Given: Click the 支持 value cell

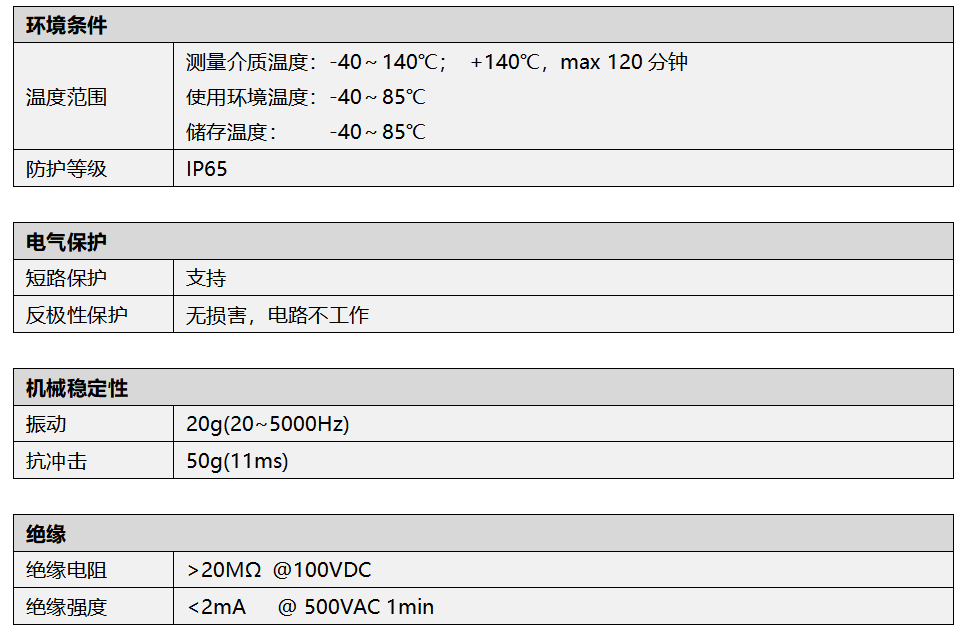Looking at the screenshot, I should (206, 278).
